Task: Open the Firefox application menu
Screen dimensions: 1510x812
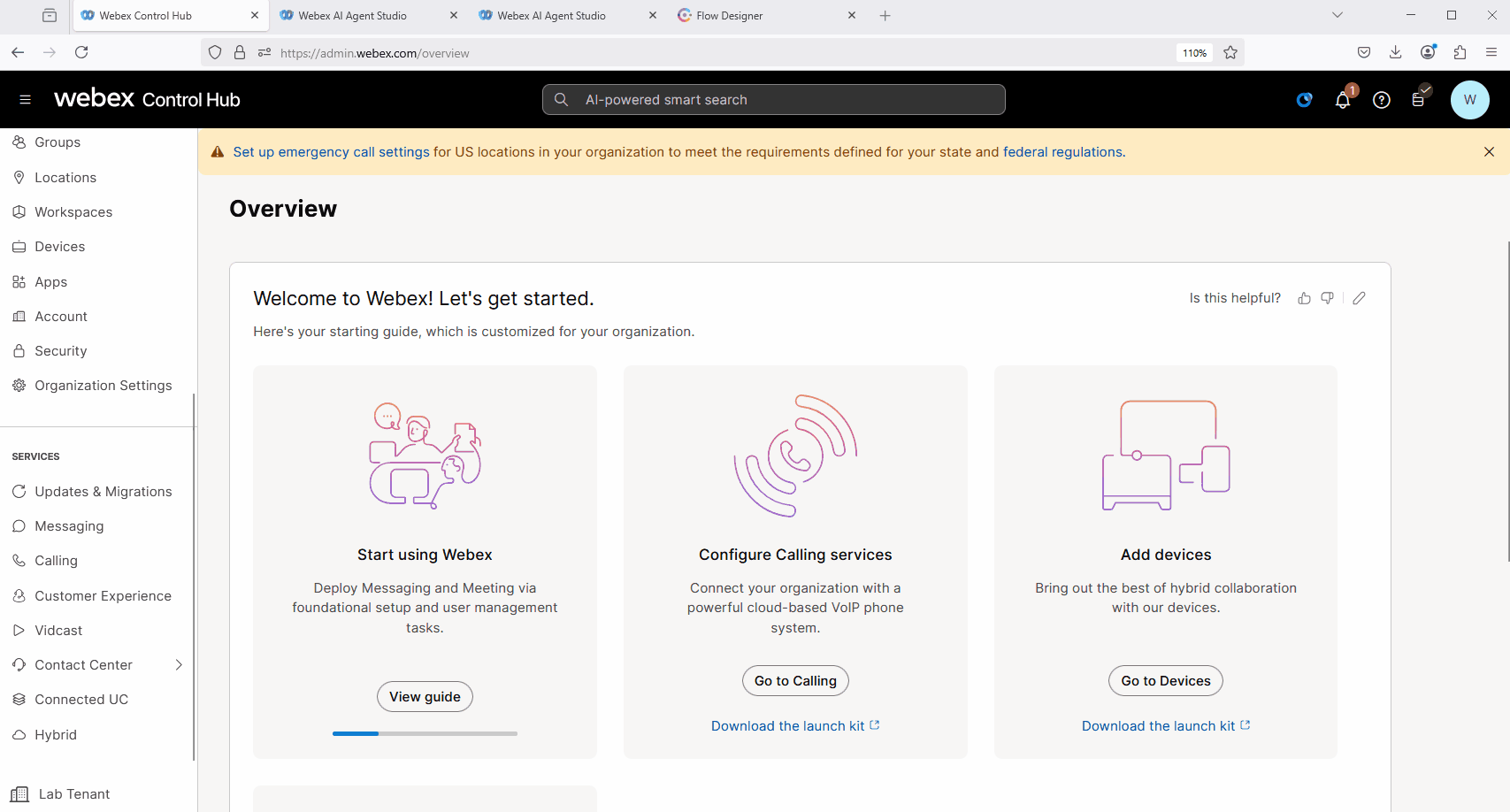Action: pos(1491,53)
